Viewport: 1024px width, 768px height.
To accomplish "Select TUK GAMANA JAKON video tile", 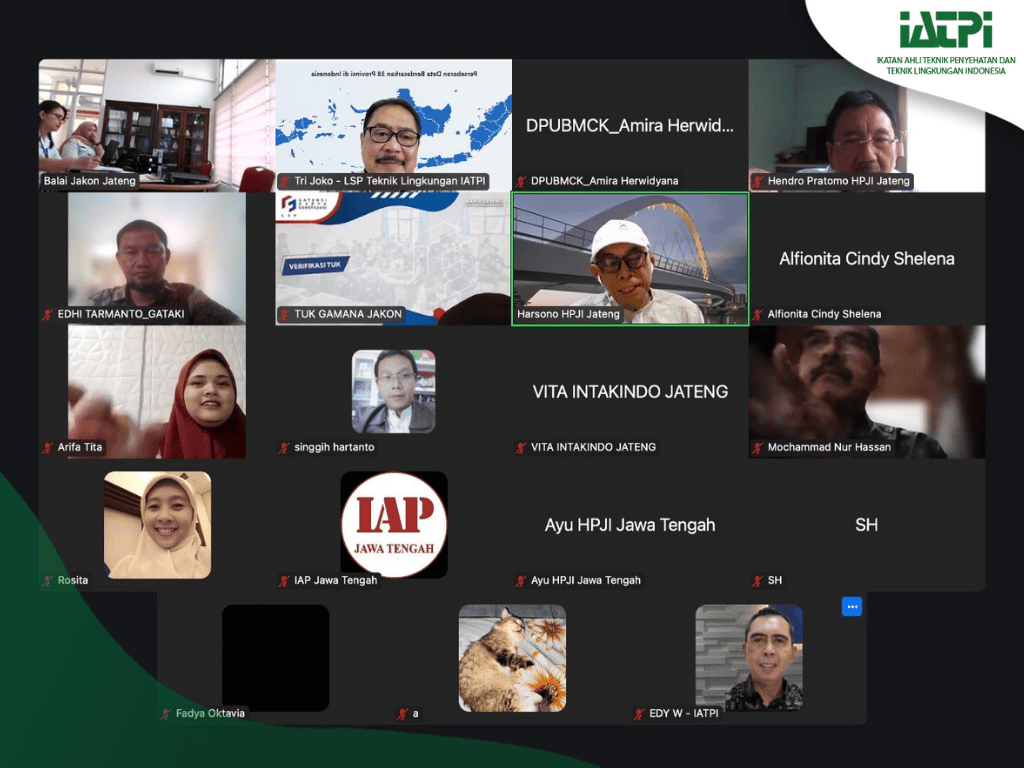I will point(394,259).
